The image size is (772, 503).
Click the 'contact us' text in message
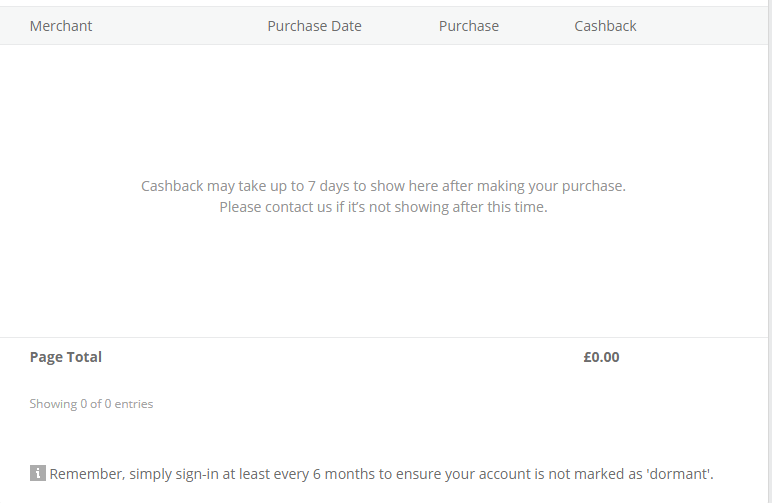coord(299,208)
